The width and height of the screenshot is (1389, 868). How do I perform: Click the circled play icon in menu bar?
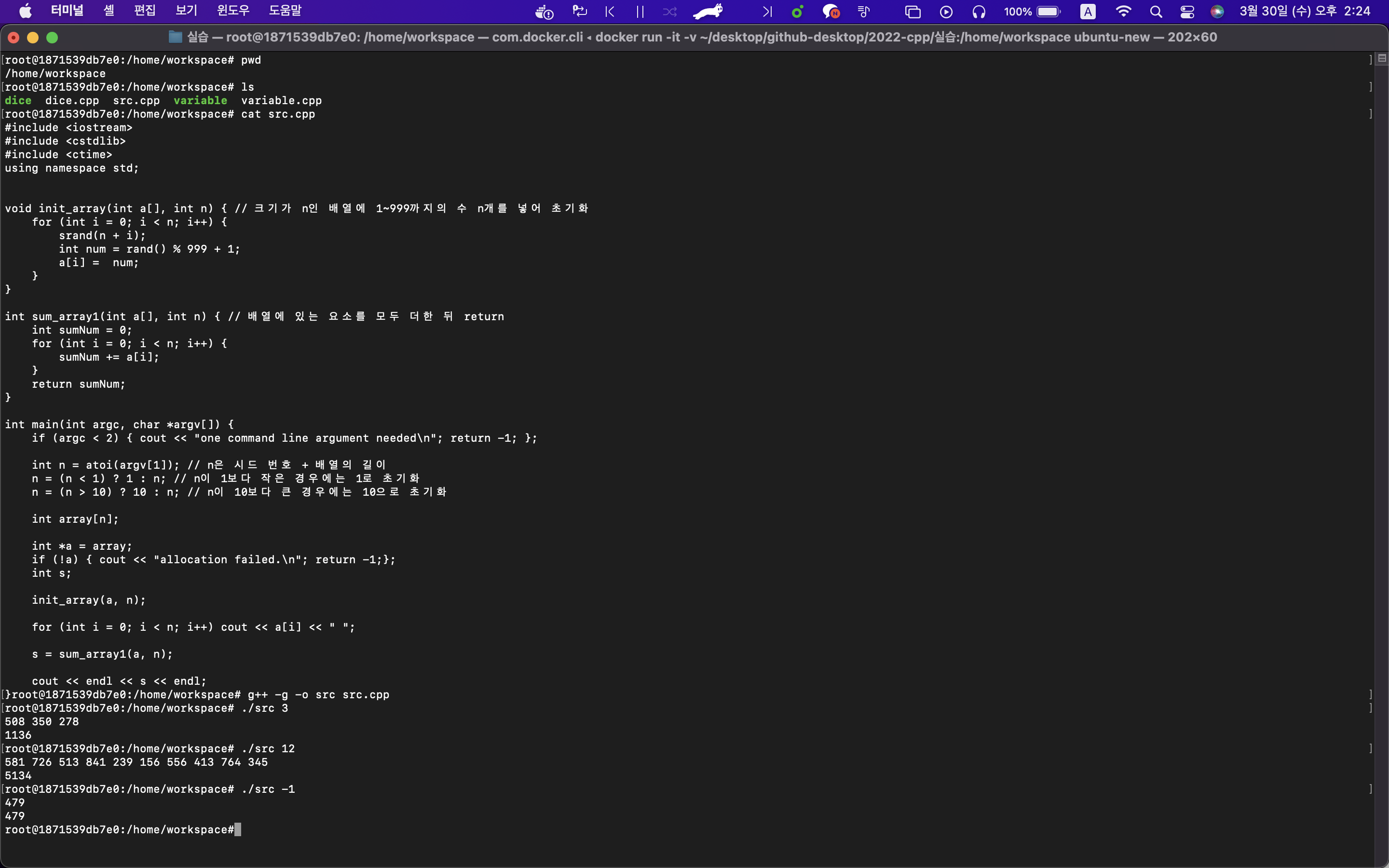pyautogui.click(x=945, y=12)
